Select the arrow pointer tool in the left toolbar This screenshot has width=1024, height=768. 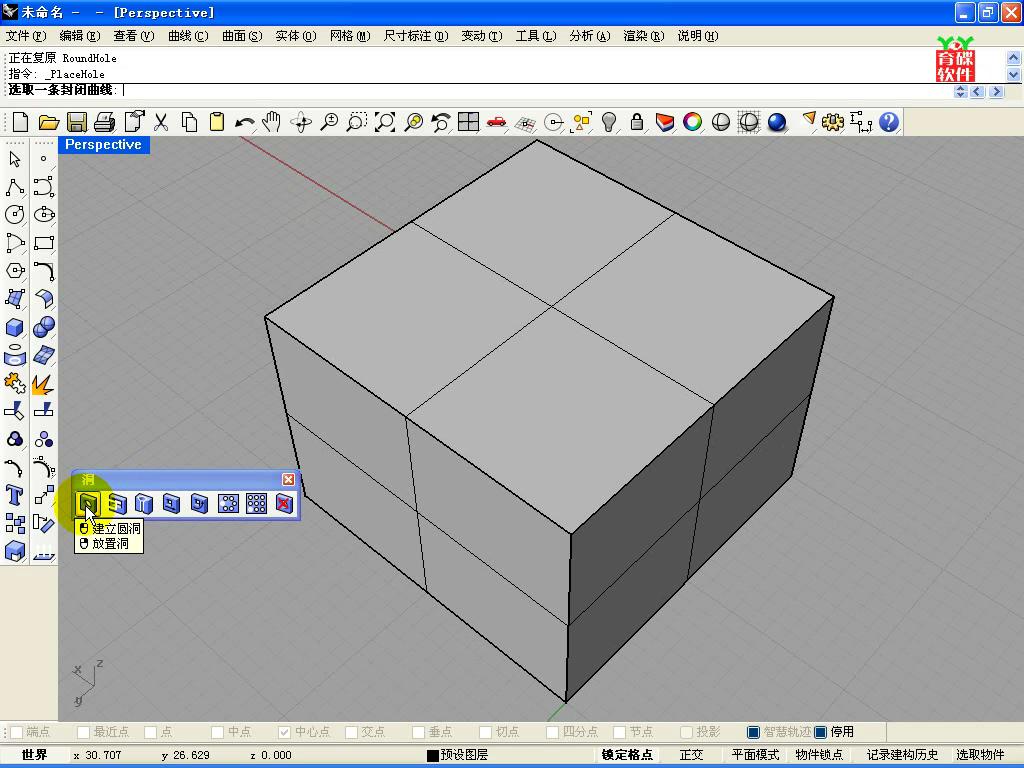pyautogui.click(x=15, y=159)
